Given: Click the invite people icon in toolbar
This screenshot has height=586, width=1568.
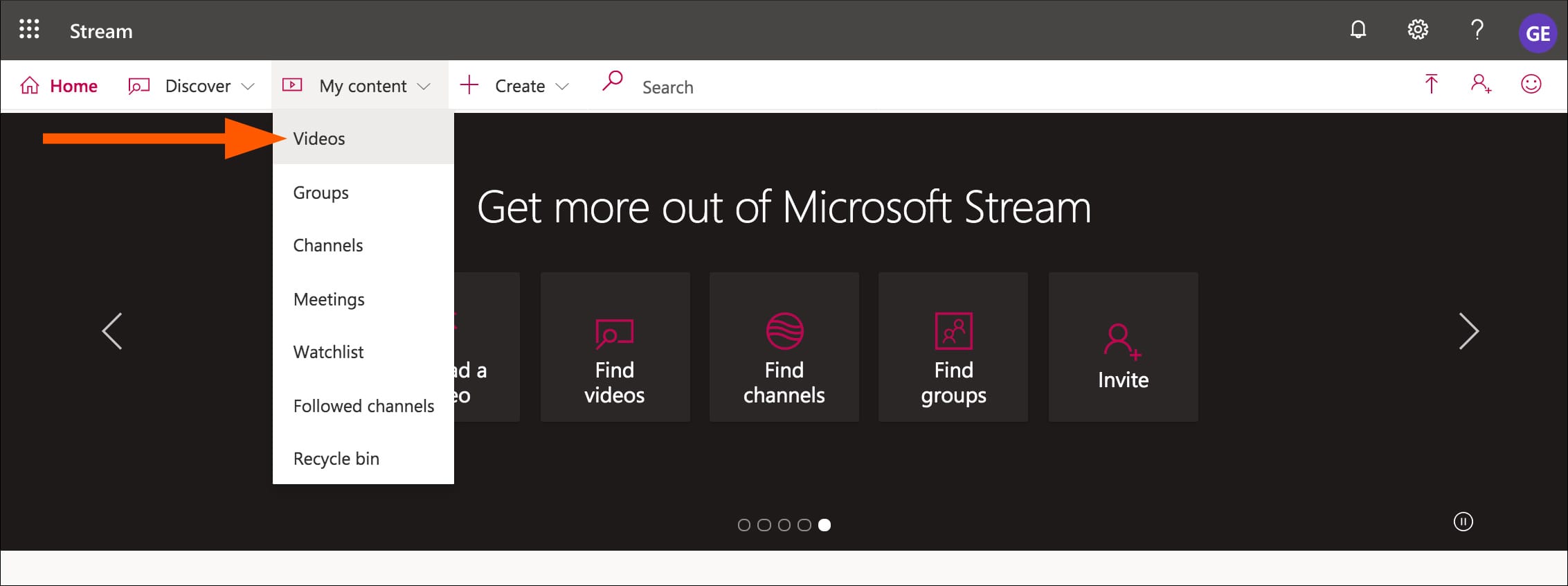Looking at the screenshot, I should (1481, 85).
